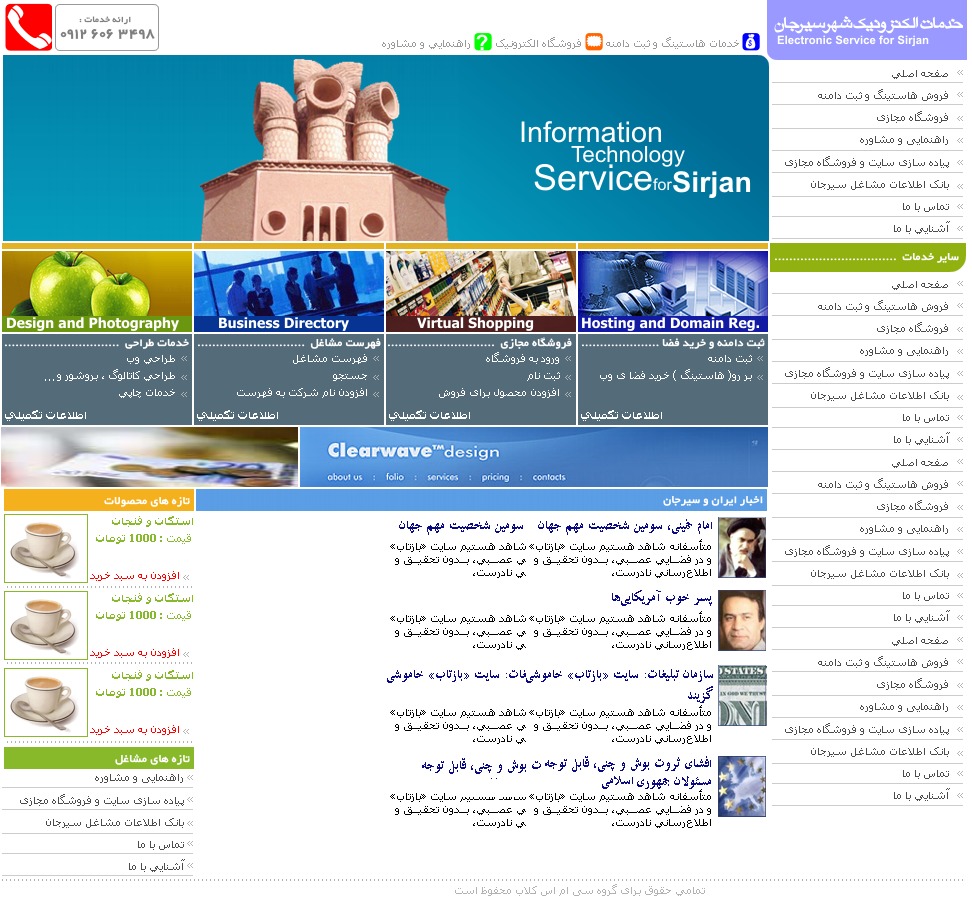The image size is (972, 899).
Task: Open the Virtual Shopping banner image
Action: pyautogui.click(x=480, y=289)
